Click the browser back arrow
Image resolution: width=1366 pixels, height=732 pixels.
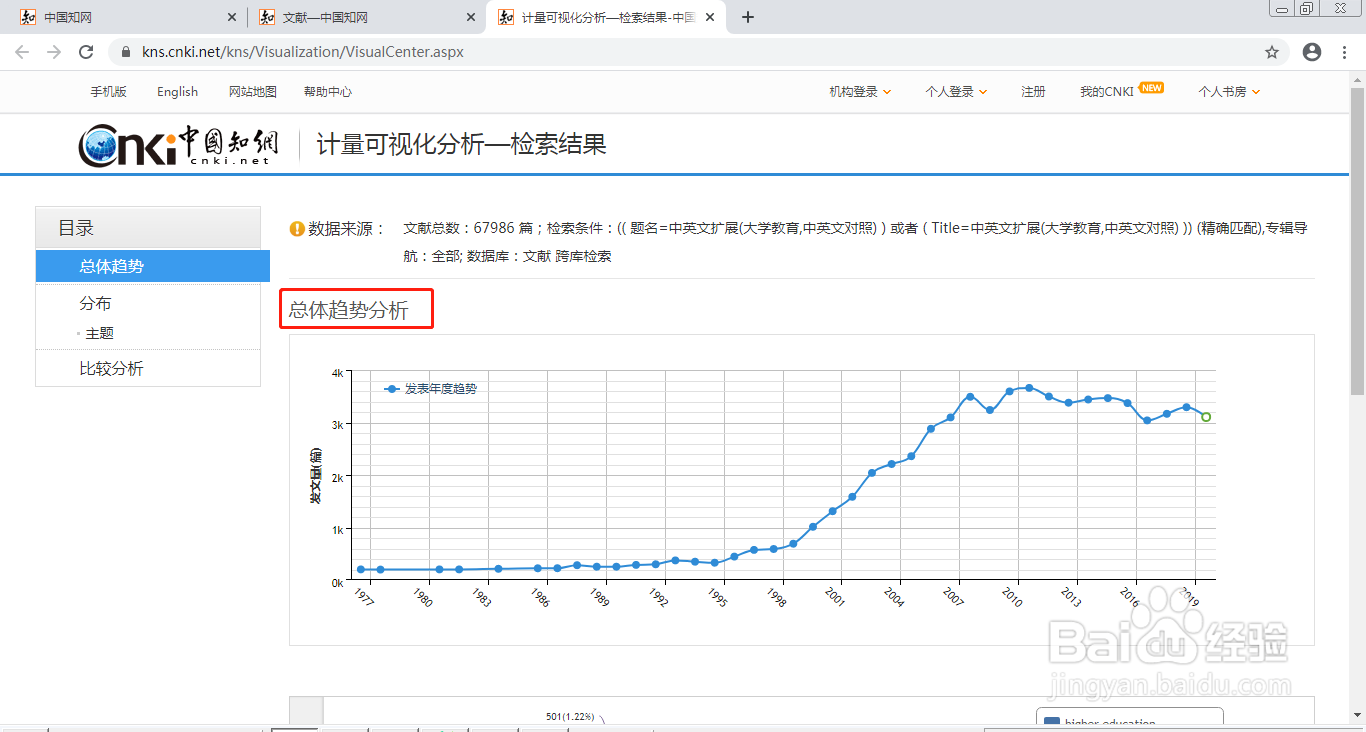click(x=21, y=52)
